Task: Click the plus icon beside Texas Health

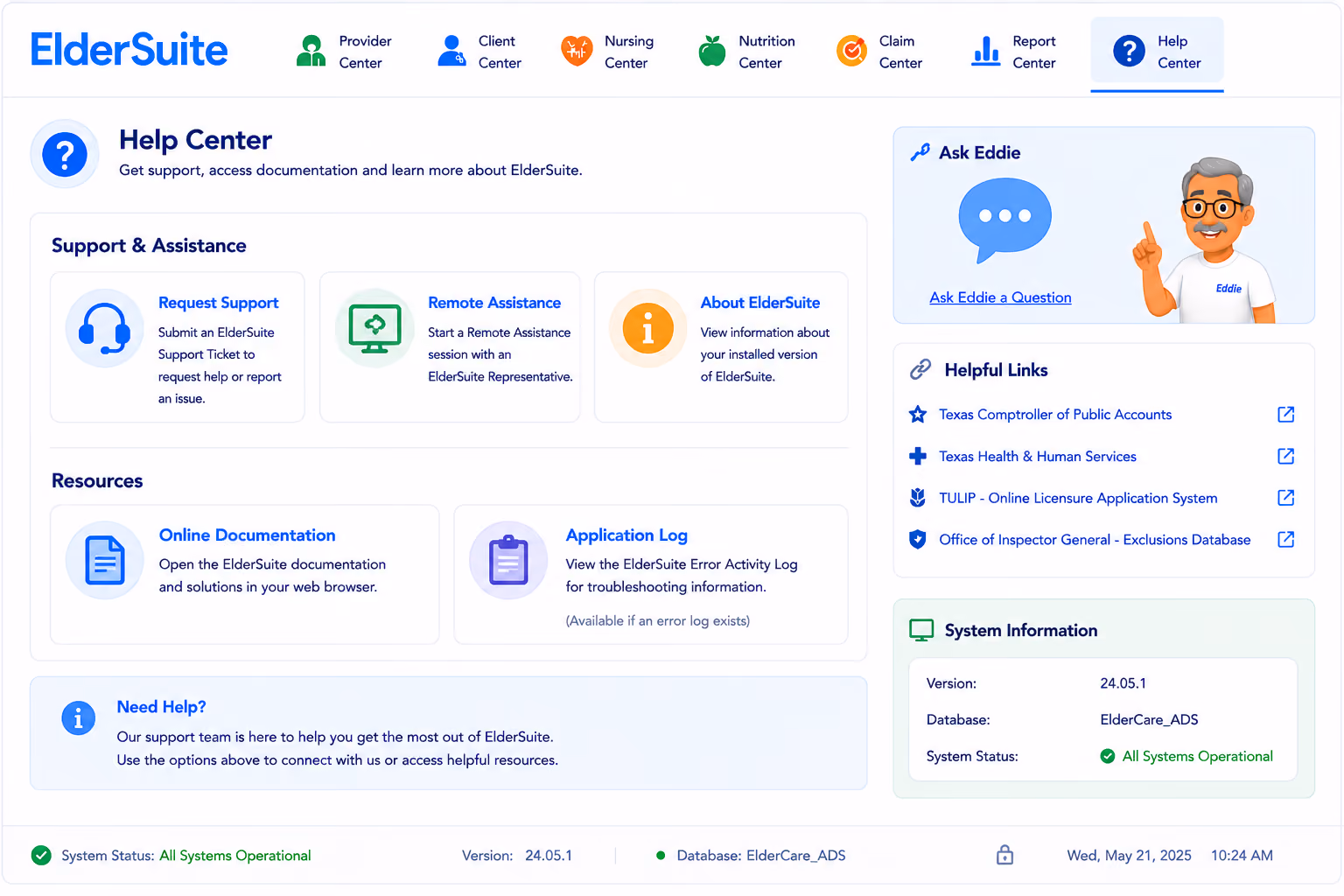Action: pyautogui.click(x=917, y=456)
